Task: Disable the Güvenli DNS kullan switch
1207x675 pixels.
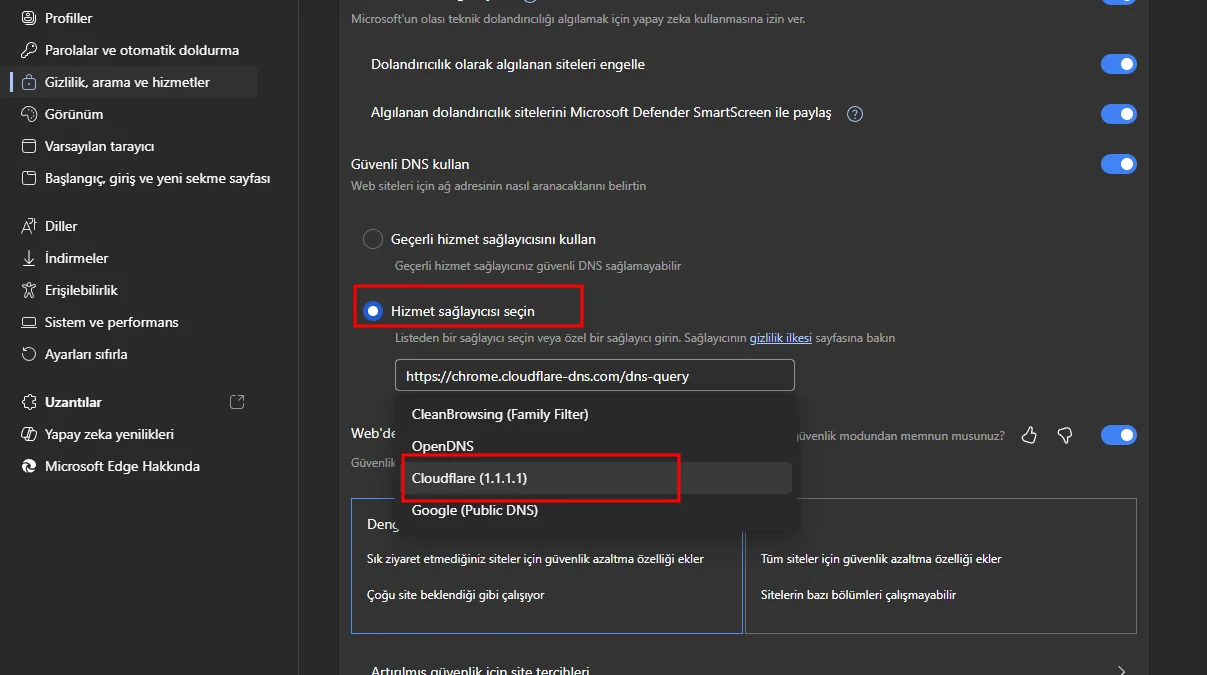Action: click(x=1119, y=164)
